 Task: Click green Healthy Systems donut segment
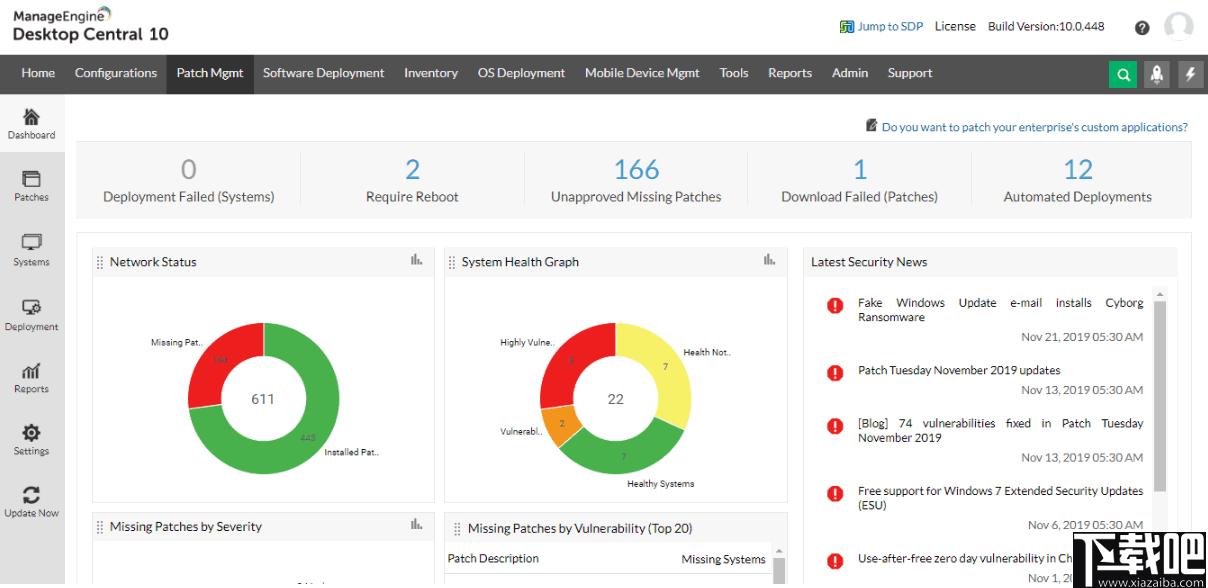625,455
